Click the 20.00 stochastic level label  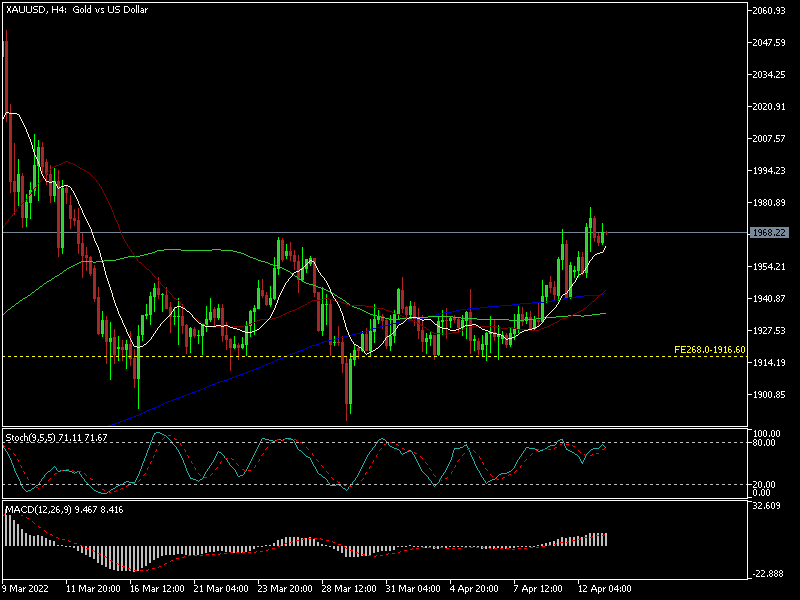click(x=766, y=484)
